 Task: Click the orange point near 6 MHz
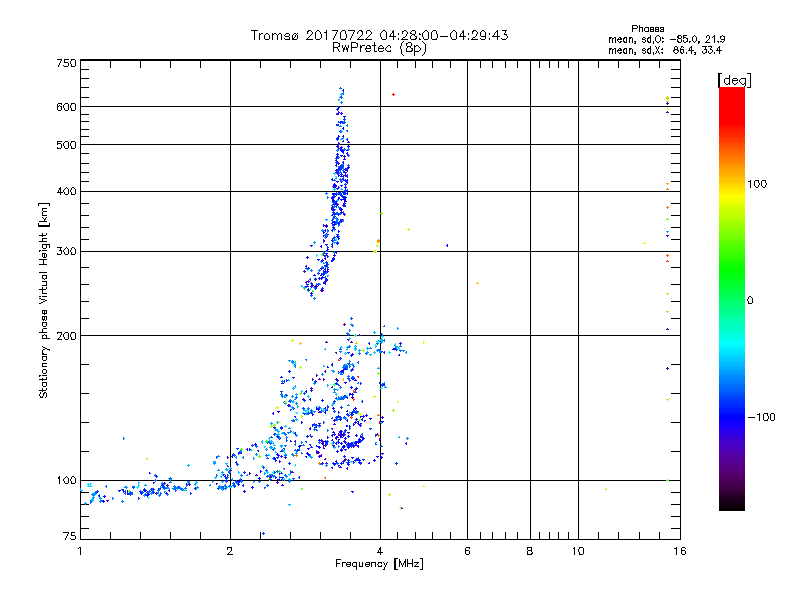click(x=478, y=283)
